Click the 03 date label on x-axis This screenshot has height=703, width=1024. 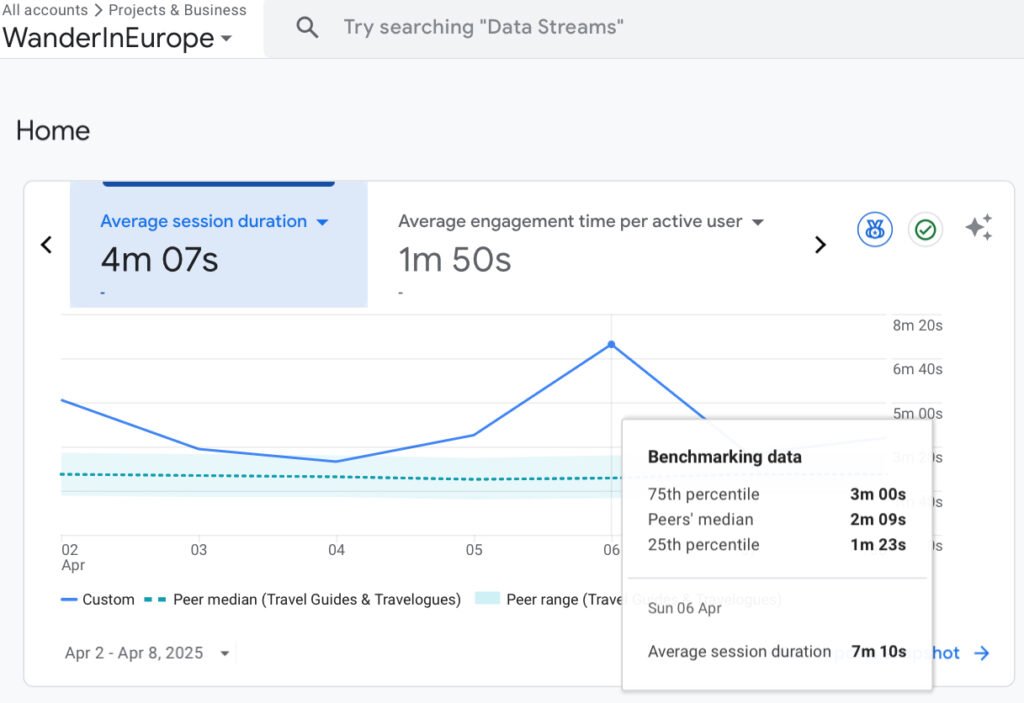199,549
